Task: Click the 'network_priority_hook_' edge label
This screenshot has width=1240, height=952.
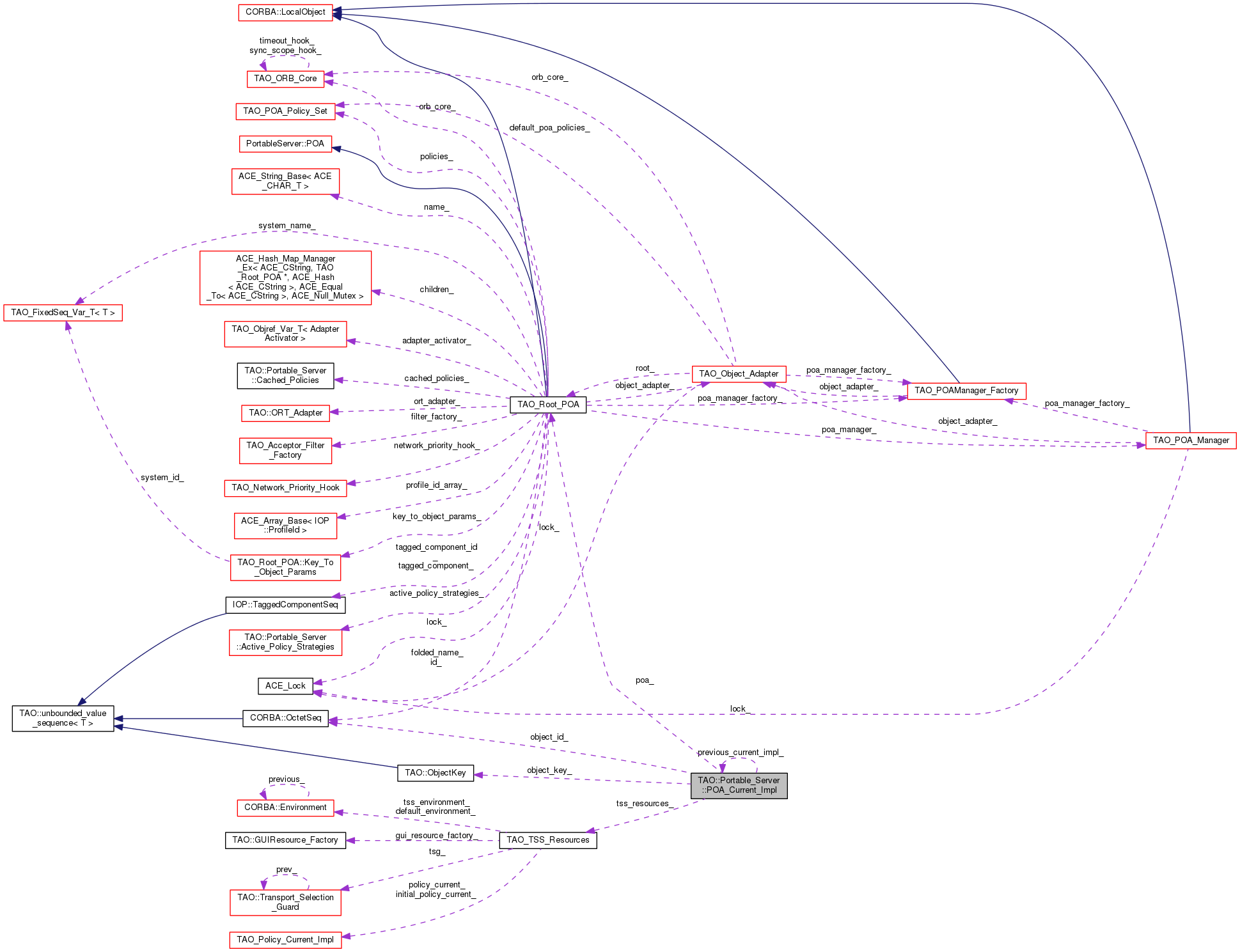Action: click(x=437, y=446)
